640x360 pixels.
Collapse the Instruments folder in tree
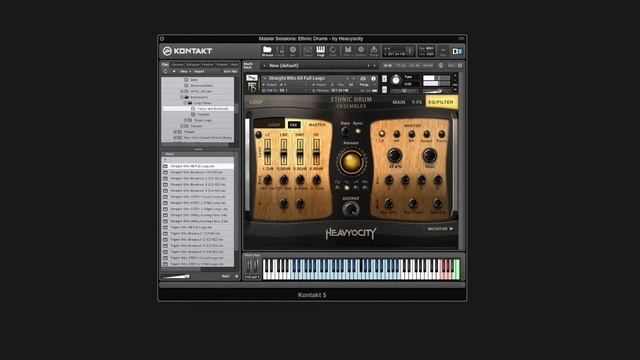[x=182, y=97]
